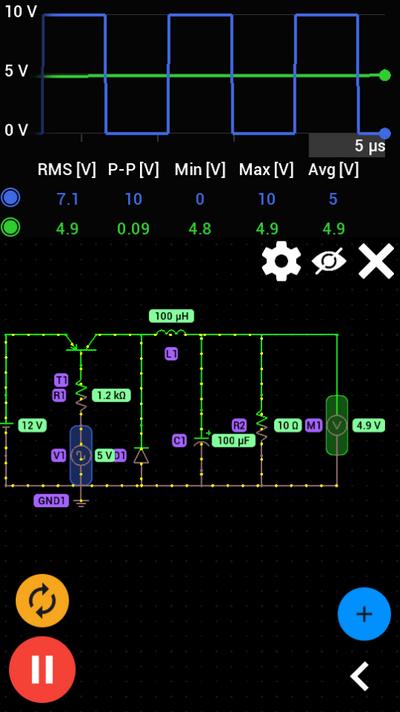This screenshot has height=712, width=400.
Task: Open oscilloscope settings gear
Action: click(x=281, y=261)
